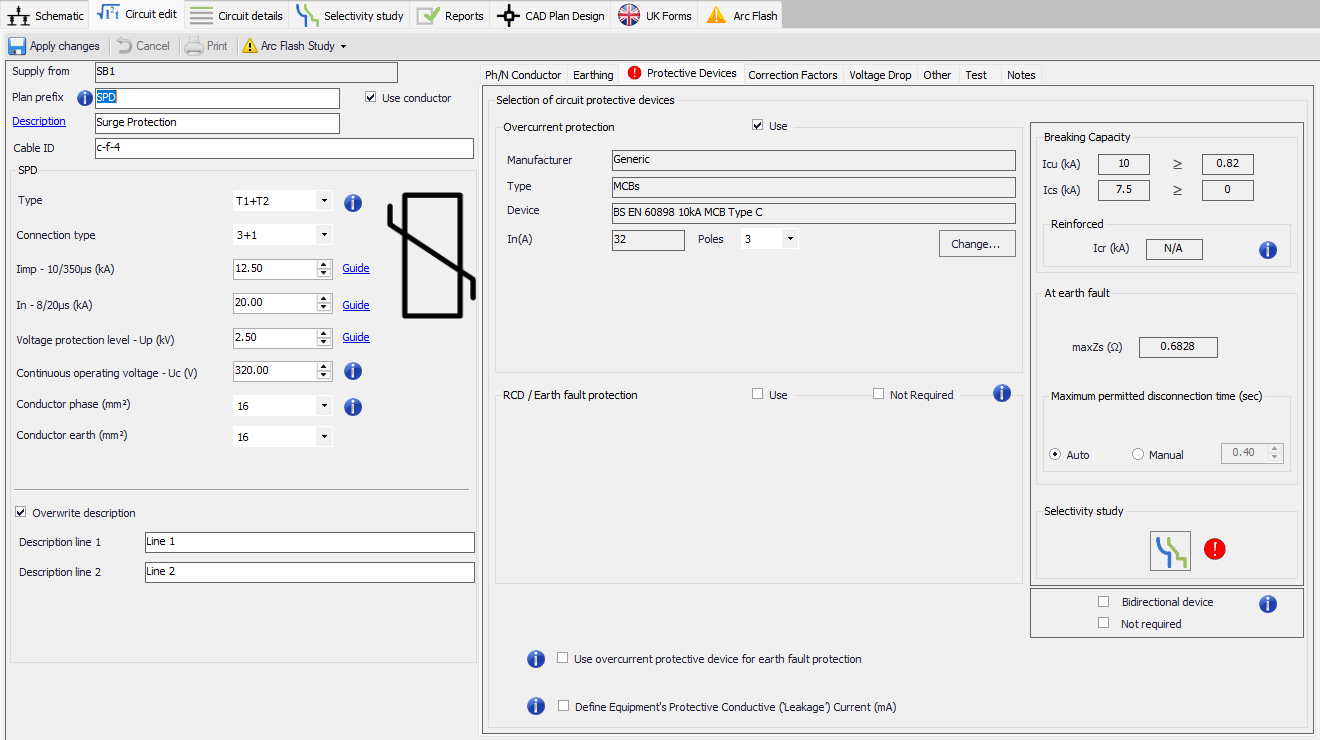Open the Other tab
This screenshot has width=1320, height=740.
pyautogui.click(x=937, y=75)
